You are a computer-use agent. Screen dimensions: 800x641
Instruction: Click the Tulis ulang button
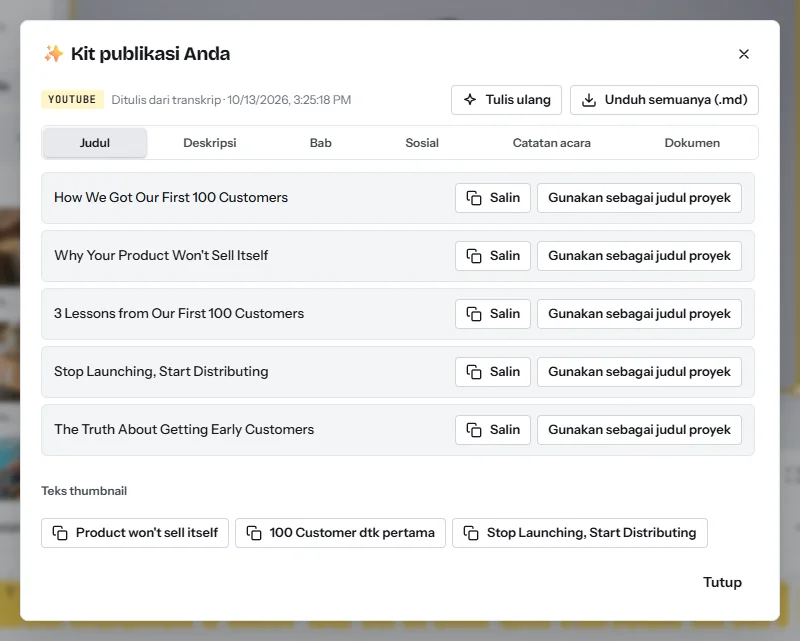(506, 100)
